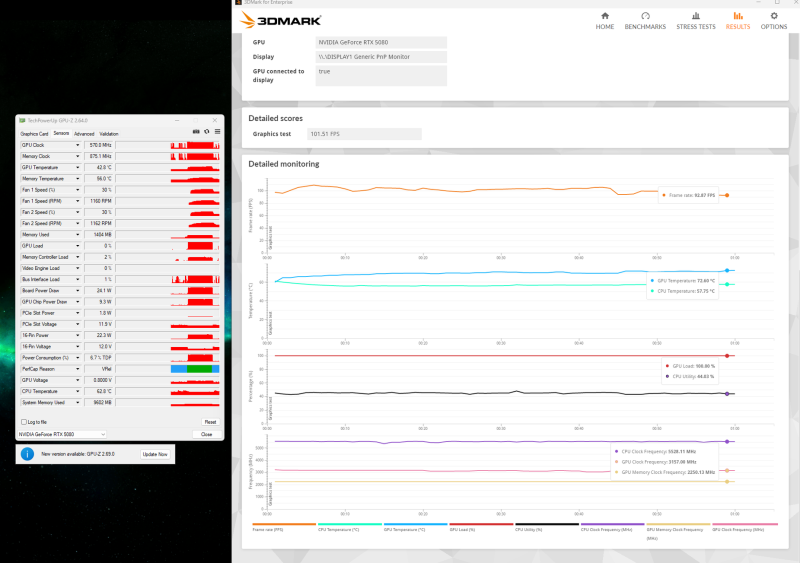
Task: Click the GPU field showing NVIDIA GeForce RTX 5080
Action: (381, 42)
